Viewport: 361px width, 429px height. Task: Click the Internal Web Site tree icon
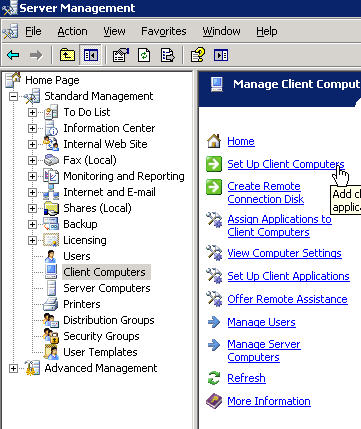51,144
